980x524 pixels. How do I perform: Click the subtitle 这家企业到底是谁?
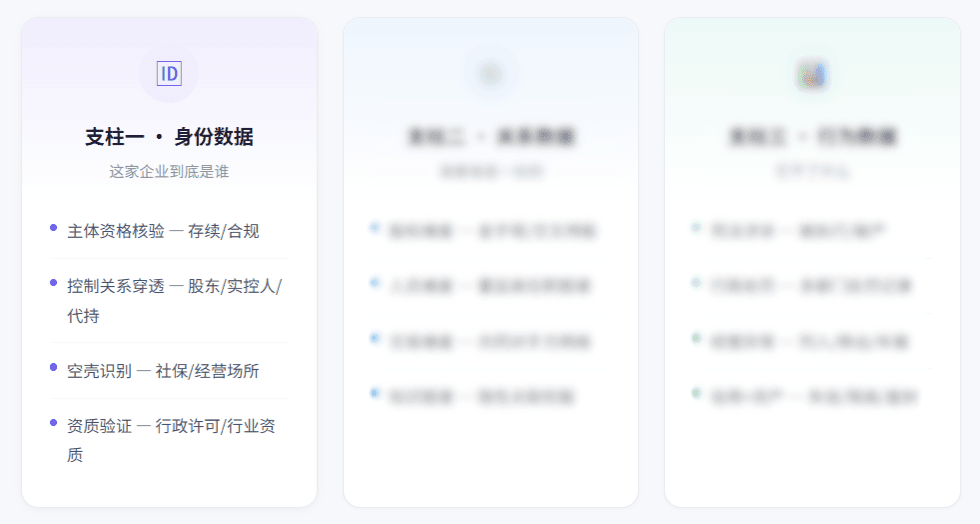pos(169,171)
